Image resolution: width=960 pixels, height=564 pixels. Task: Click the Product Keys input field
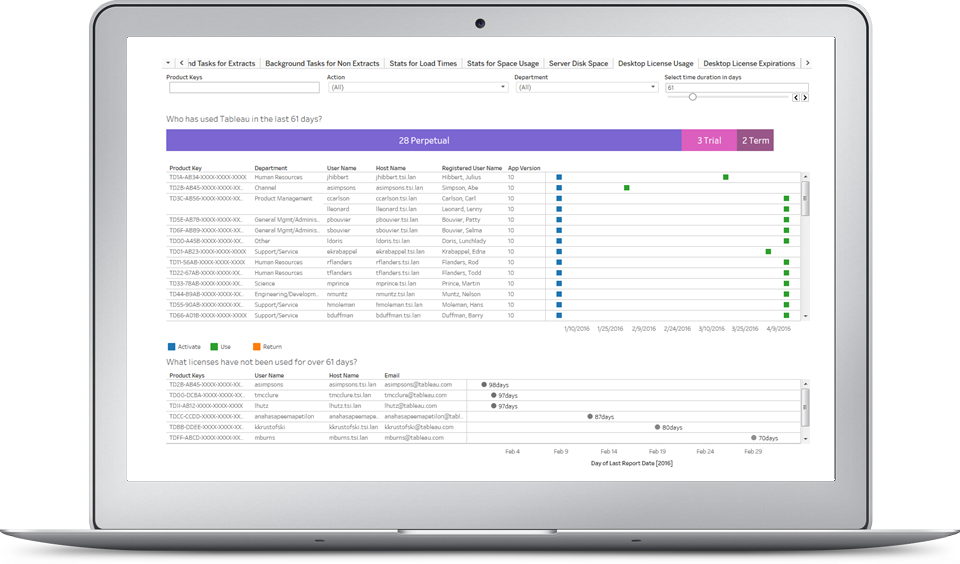[x=244, y=88]
